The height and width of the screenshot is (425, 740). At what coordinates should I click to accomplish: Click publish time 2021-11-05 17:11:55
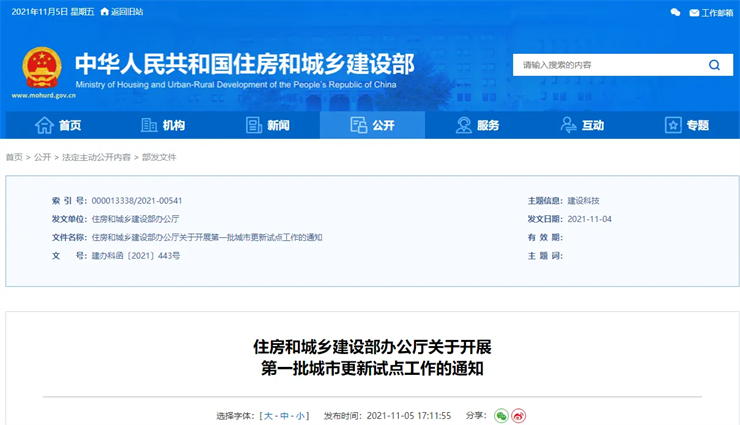coord(409,416)
